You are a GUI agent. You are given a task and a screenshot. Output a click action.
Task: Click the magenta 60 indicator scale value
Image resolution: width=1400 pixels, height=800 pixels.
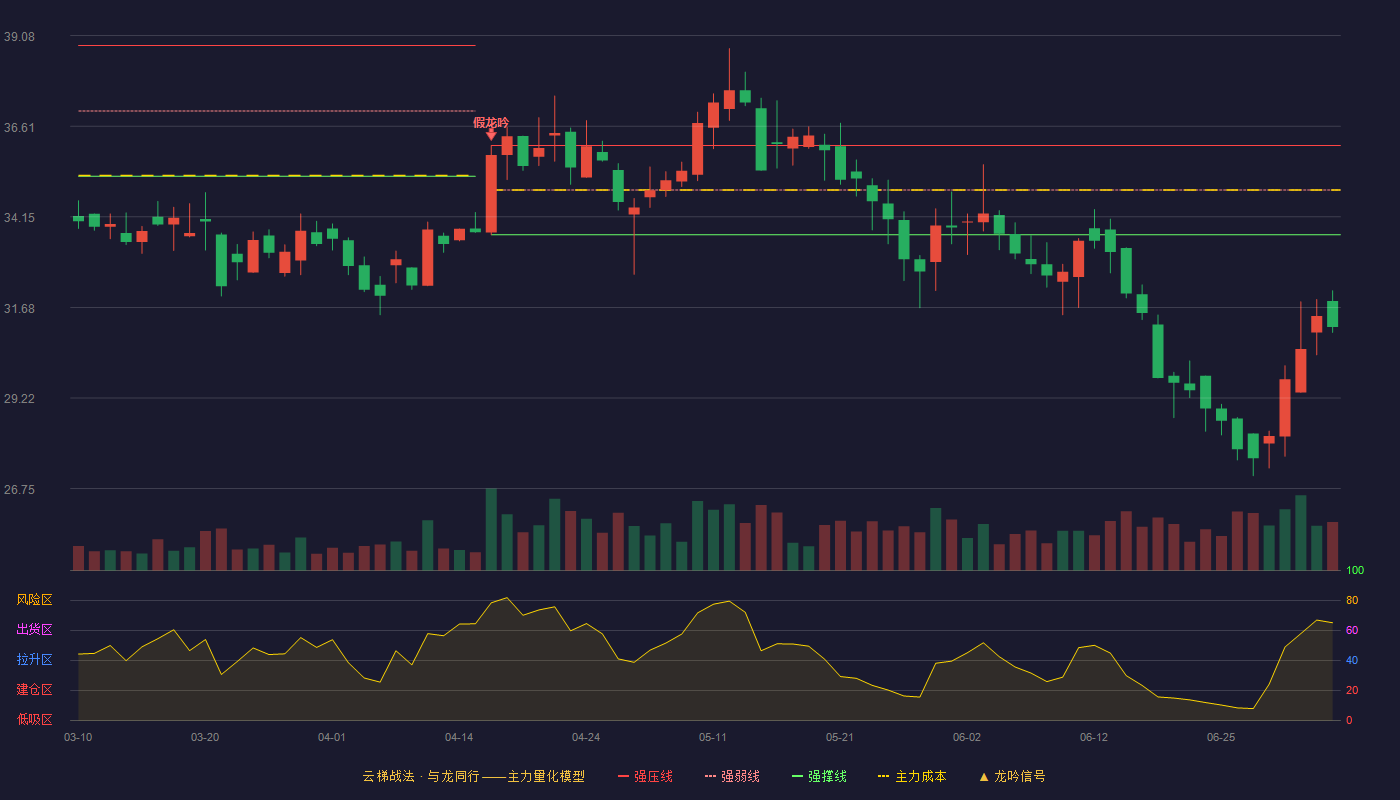1352,631
